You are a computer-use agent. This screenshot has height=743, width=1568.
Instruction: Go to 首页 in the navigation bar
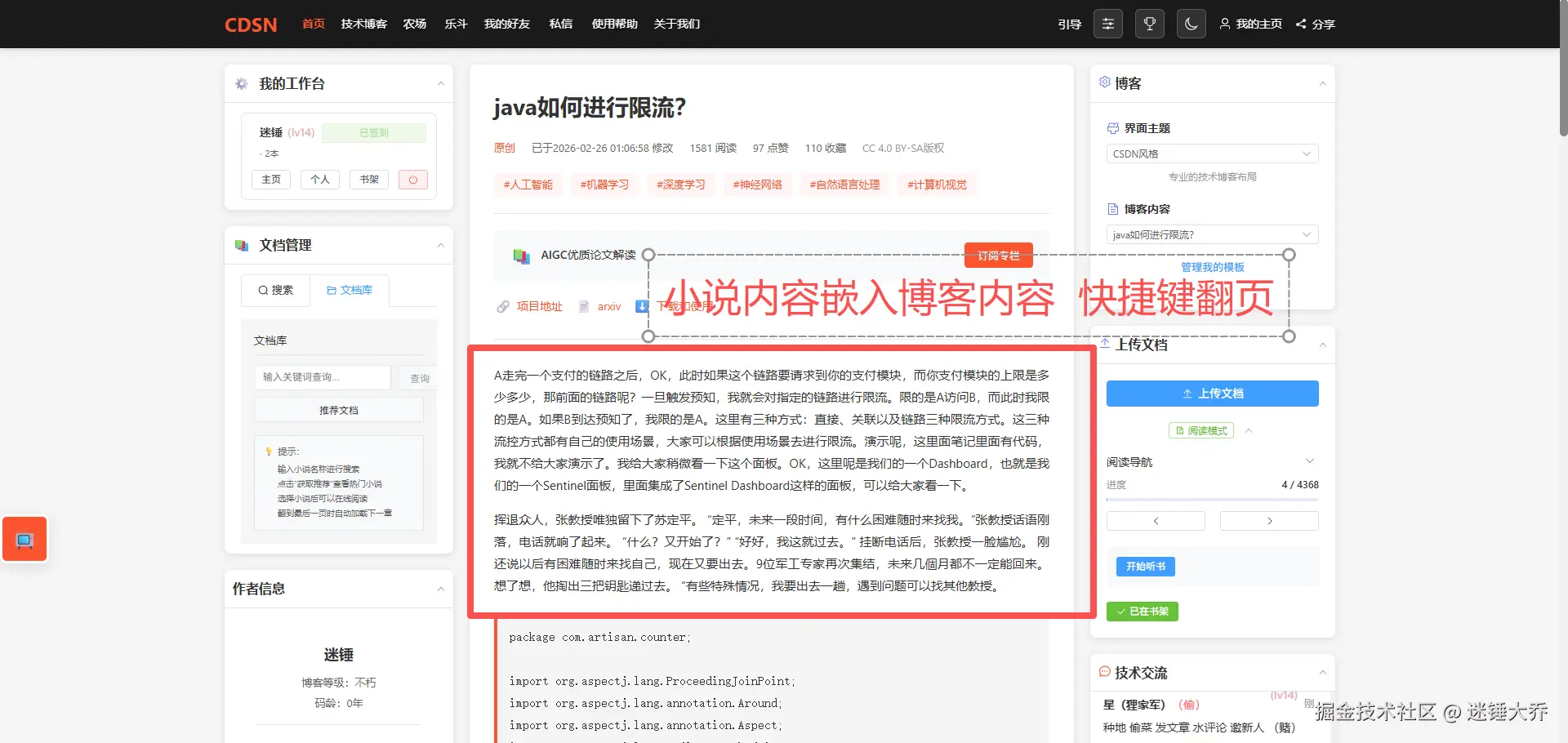click(x=314, y=24)
